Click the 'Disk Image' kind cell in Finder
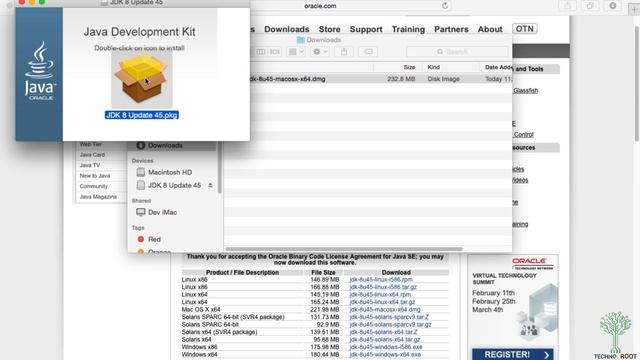Screen dimensions: 640x360 point(443,79)
